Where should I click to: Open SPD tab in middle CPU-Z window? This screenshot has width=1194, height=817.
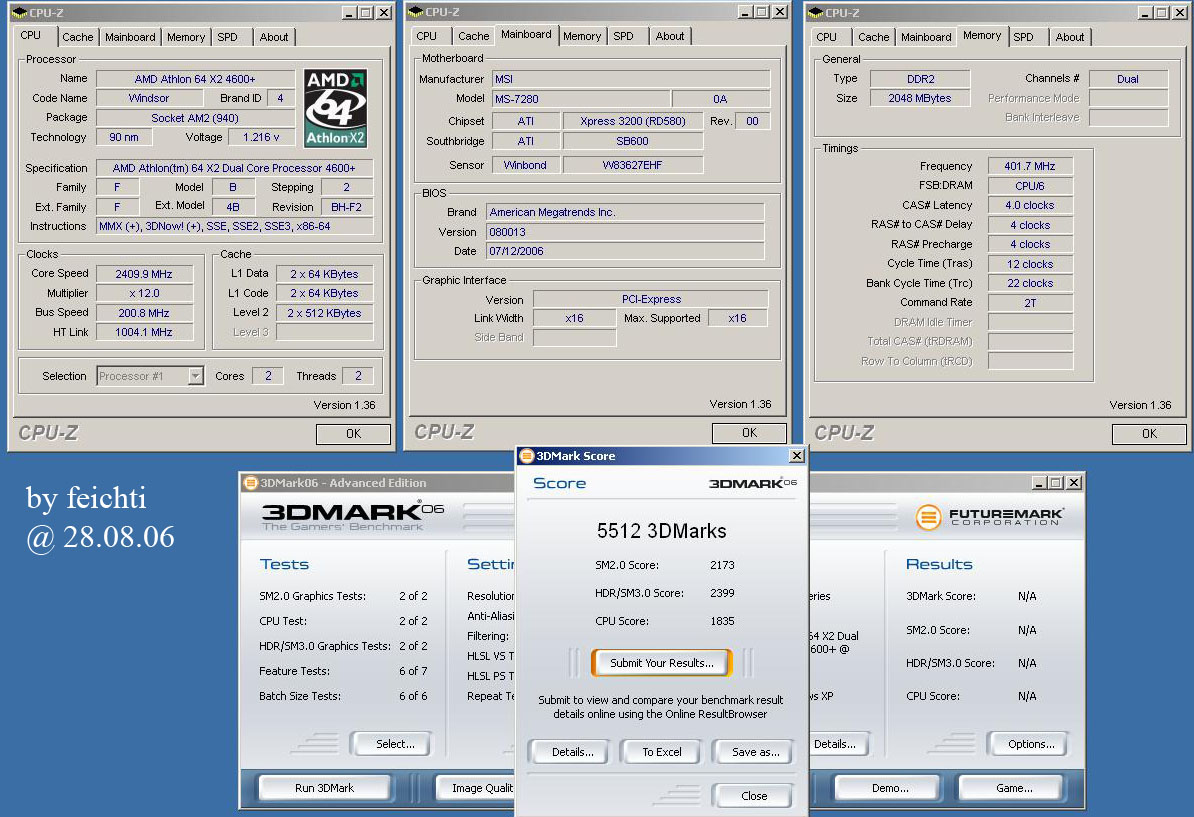tap(623, 37)
